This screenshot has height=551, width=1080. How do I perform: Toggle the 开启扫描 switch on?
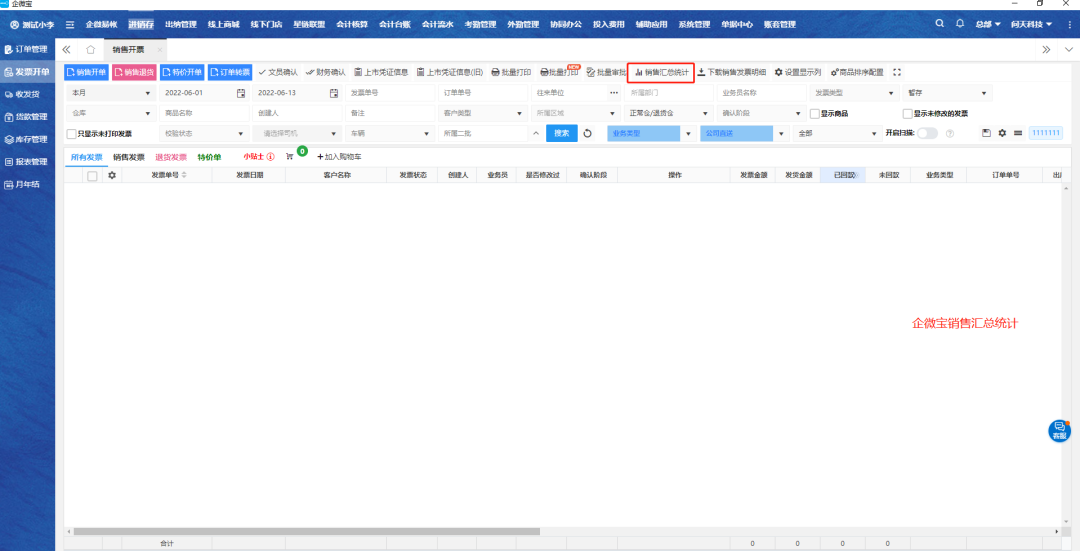point(927,133)
